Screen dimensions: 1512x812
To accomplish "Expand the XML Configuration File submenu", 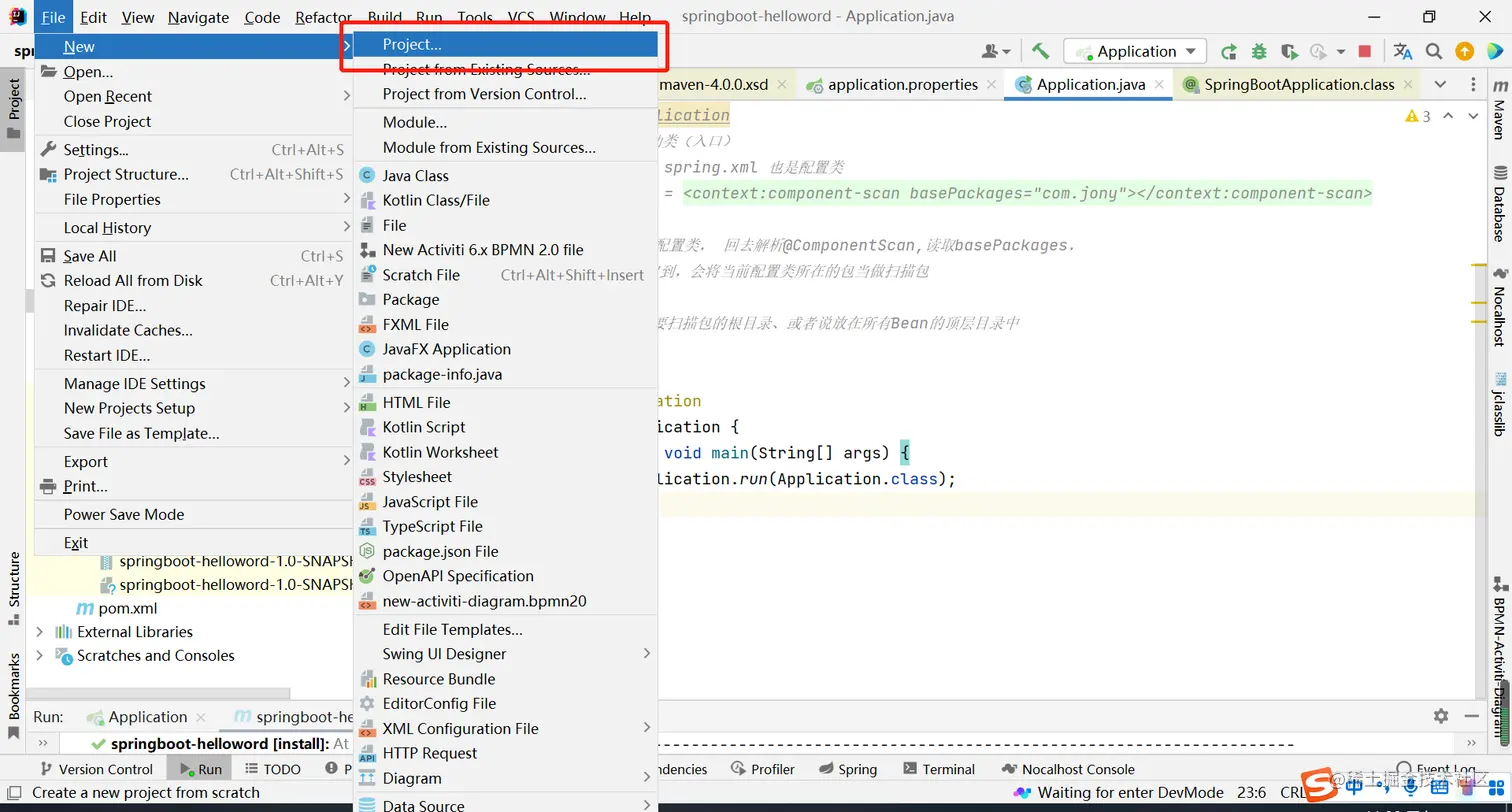I will (x=505, y=728).
